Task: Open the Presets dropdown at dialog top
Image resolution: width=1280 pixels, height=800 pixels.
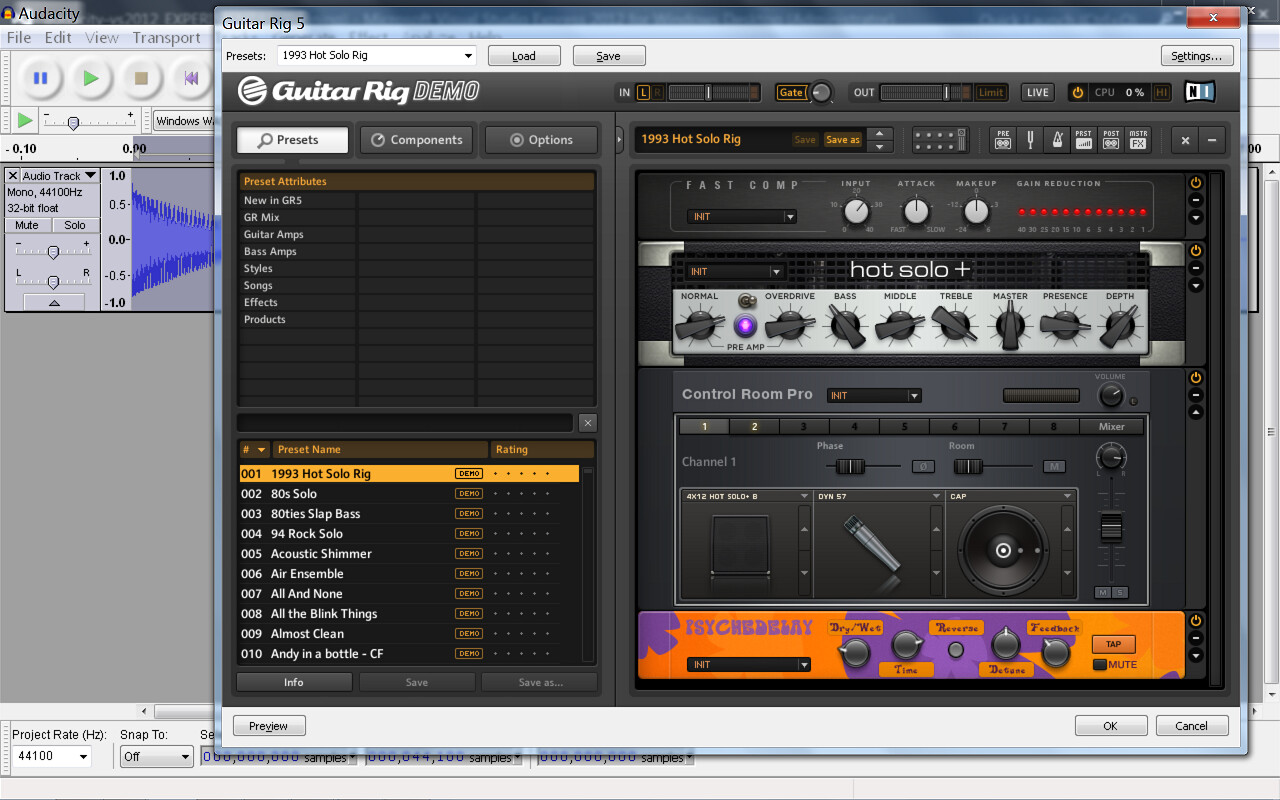Action: coord(378,56)
